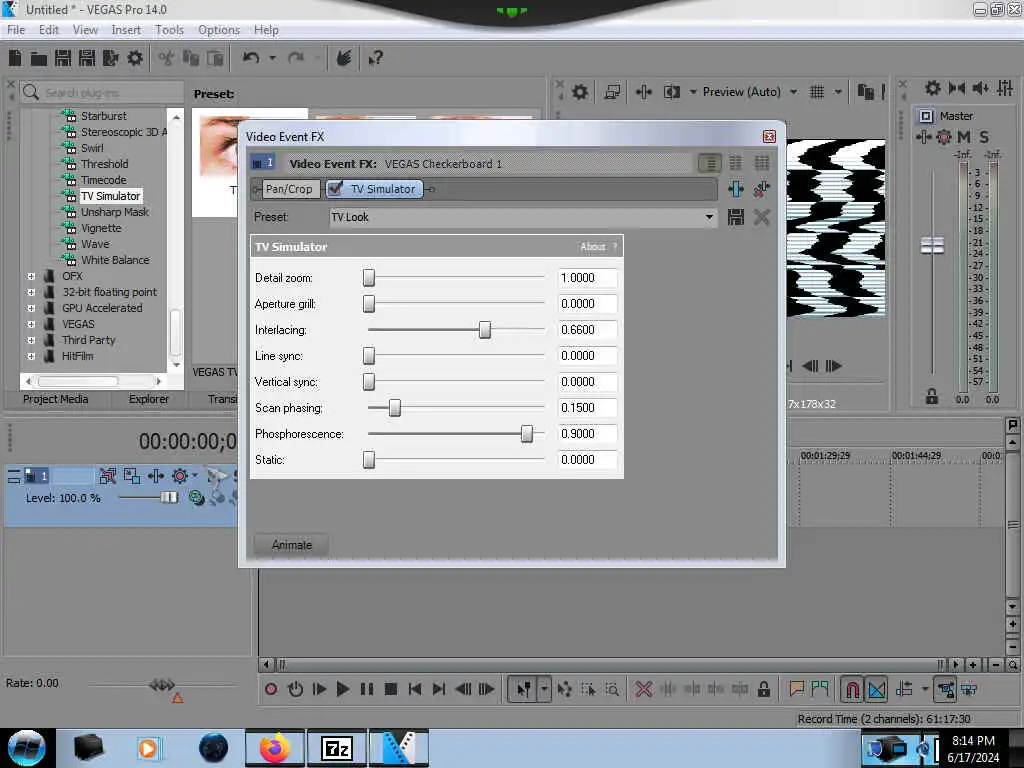Close the Video Event FX window

click(x=769, y=136)
